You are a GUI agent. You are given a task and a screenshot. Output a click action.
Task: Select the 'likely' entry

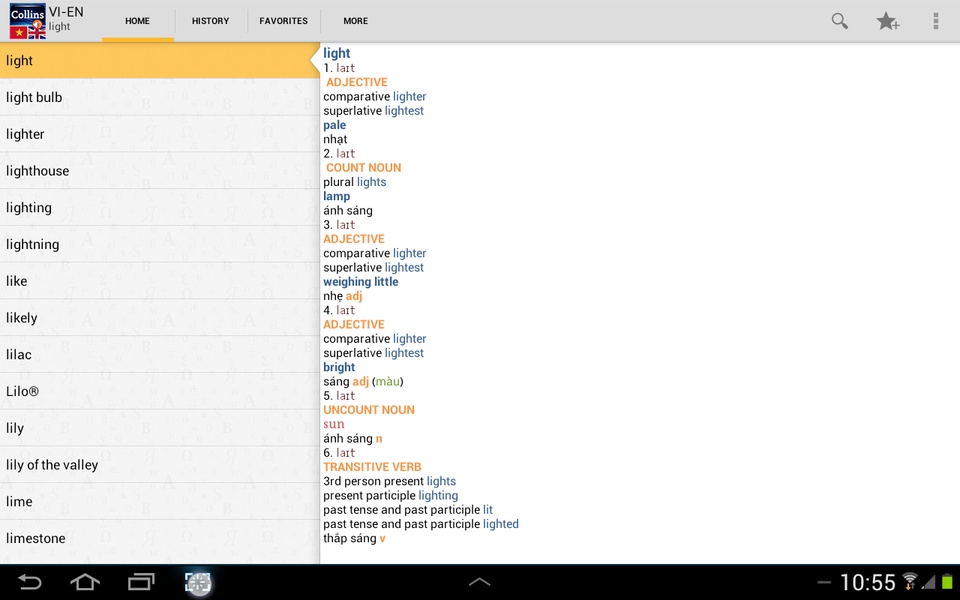pos(159,318)
